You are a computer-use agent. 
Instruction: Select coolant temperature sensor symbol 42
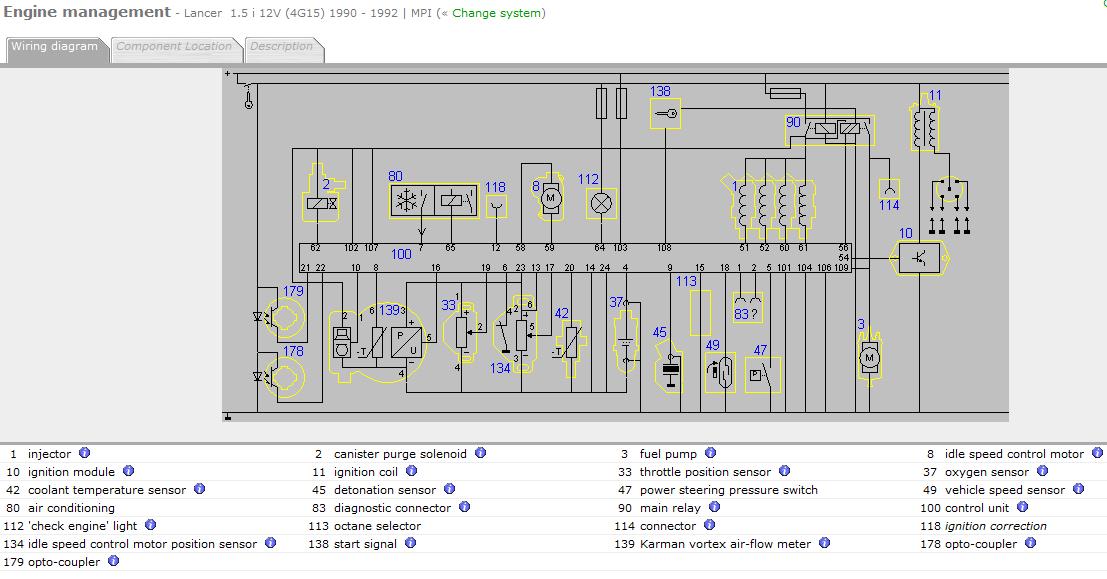(x=570, y=347)
